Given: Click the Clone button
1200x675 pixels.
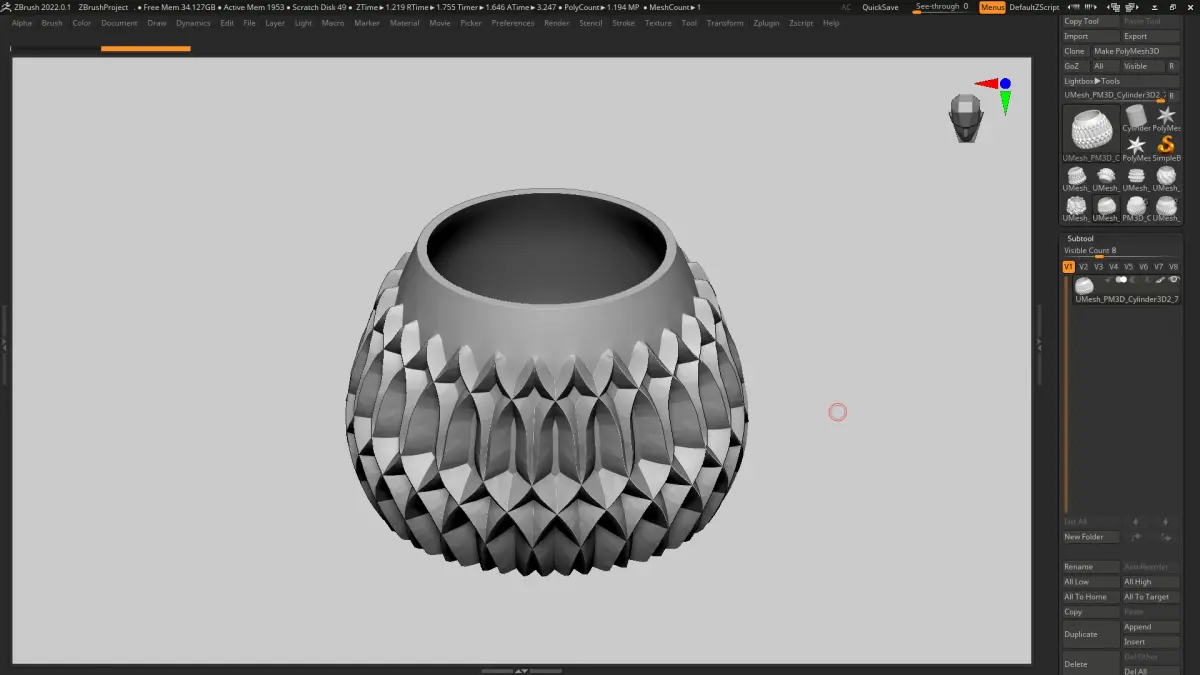Looking at the screenshot, I should click(1075, 51).
